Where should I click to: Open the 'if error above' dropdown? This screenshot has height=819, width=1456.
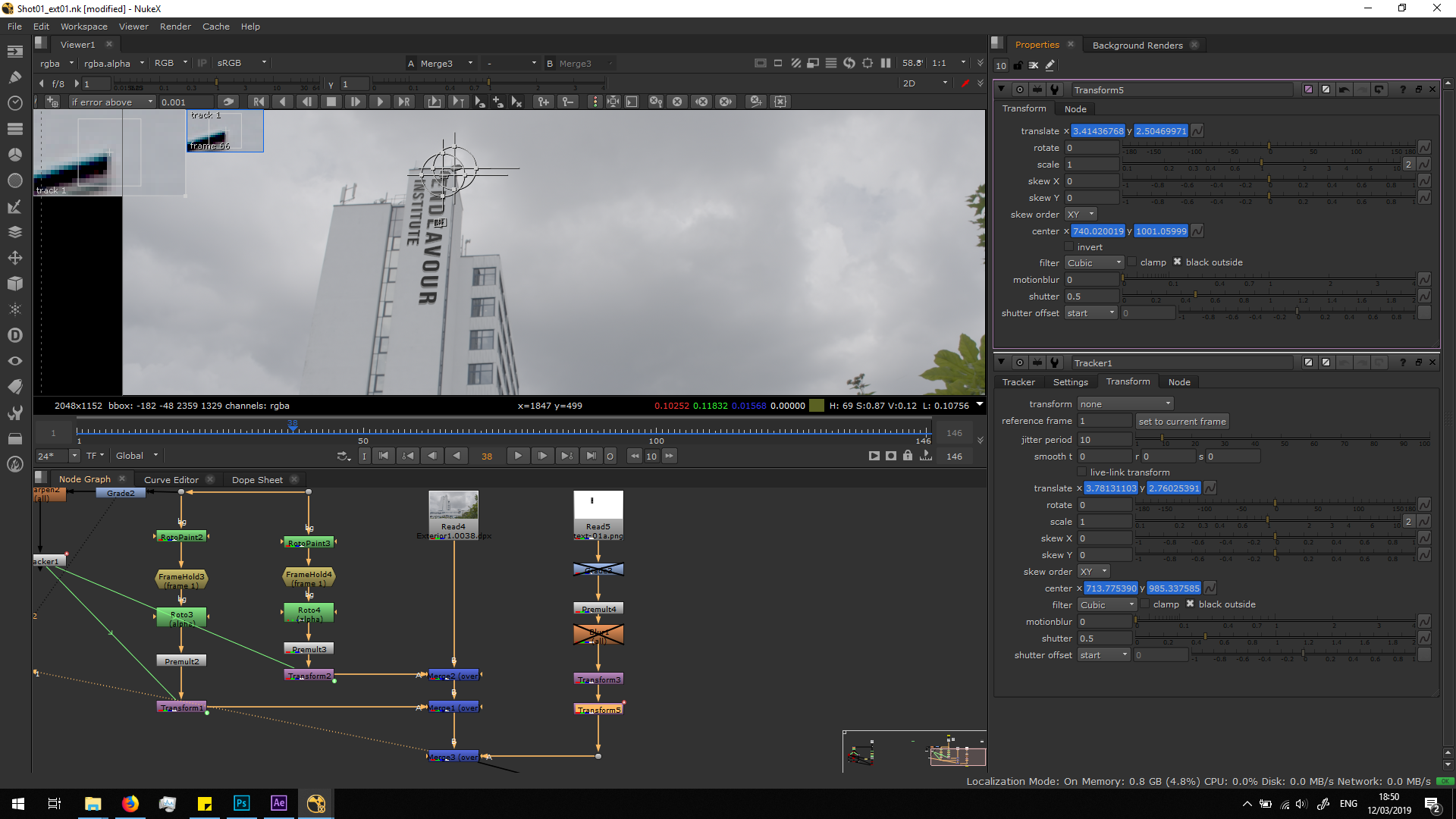(x=111, y=102)
